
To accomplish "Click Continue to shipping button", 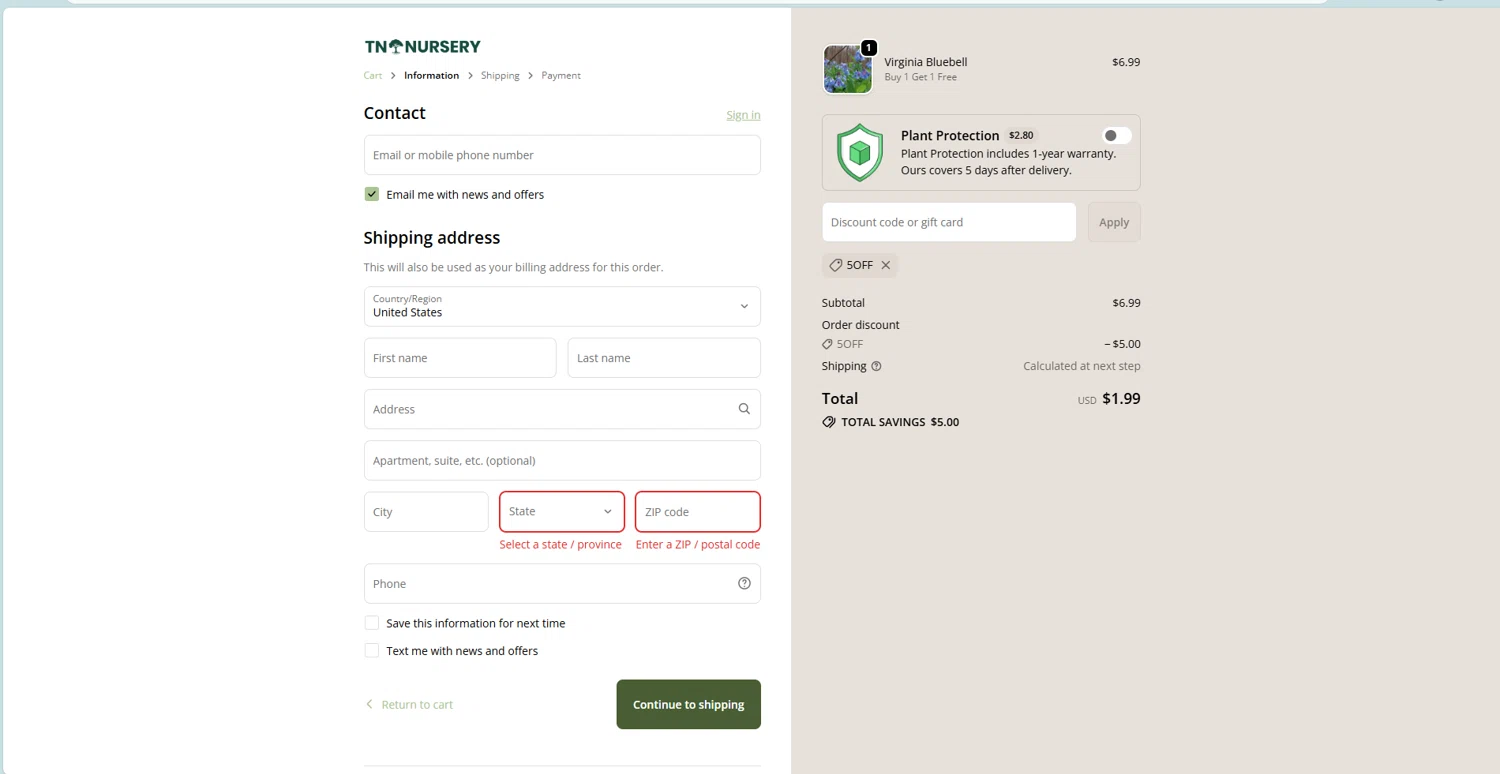I will tap(688, 704).
